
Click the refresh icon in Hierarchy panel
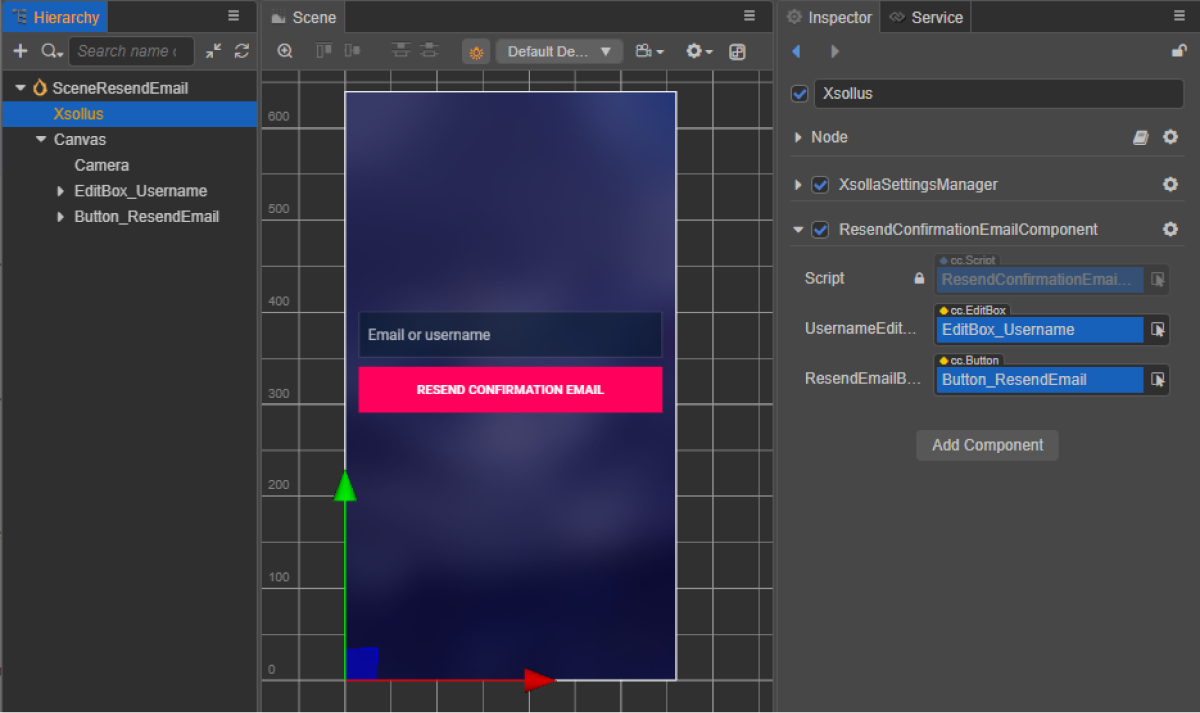(x=241, y=51)
